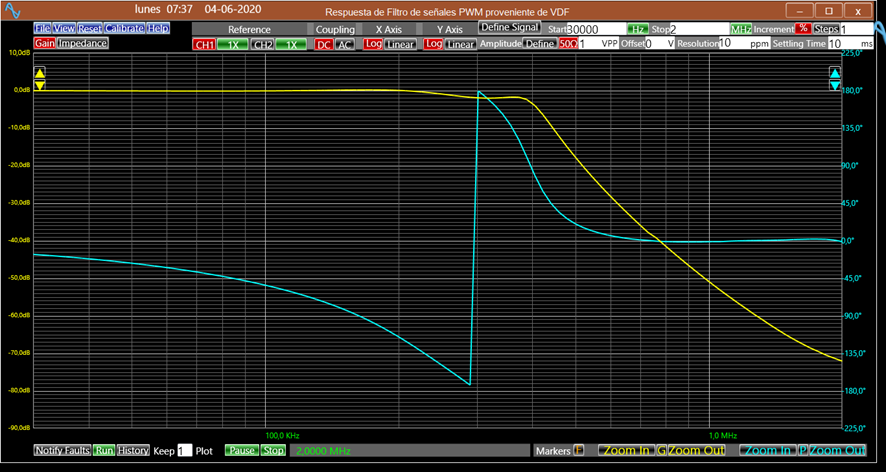
Task: Click the Start frequency input field
Action: 596,29
